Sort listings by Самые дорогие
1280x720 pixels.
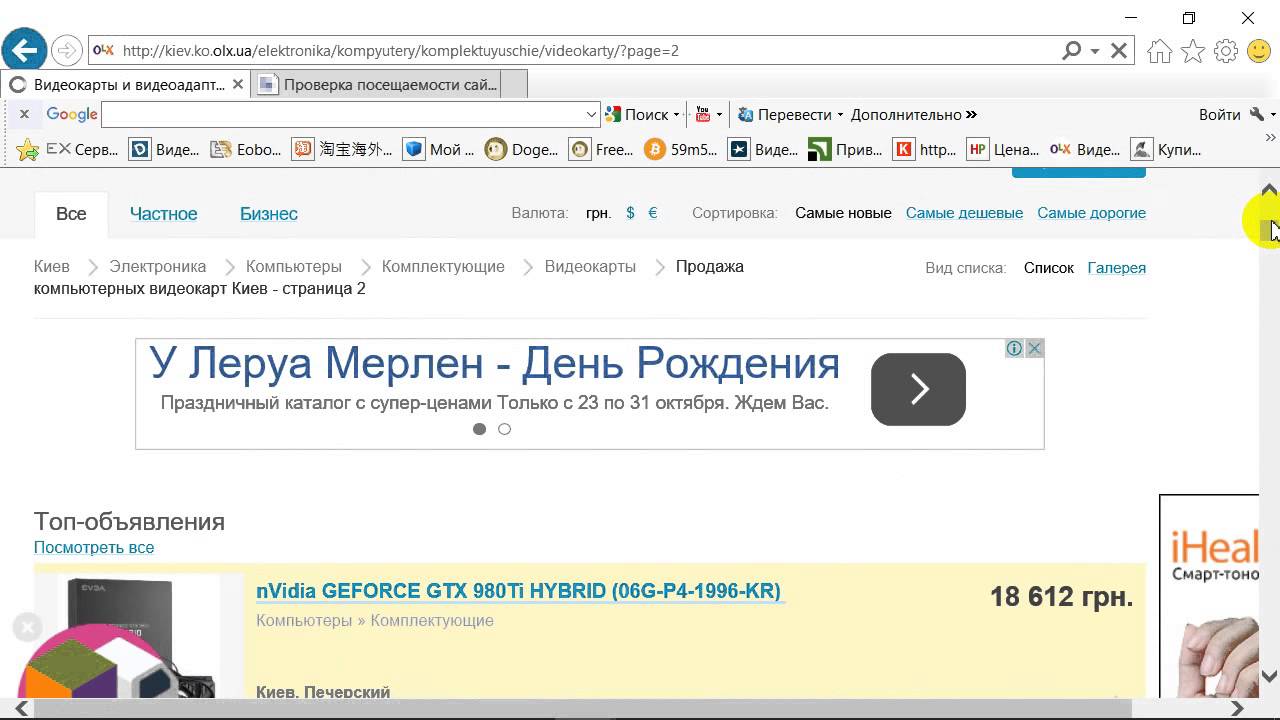1091,213
